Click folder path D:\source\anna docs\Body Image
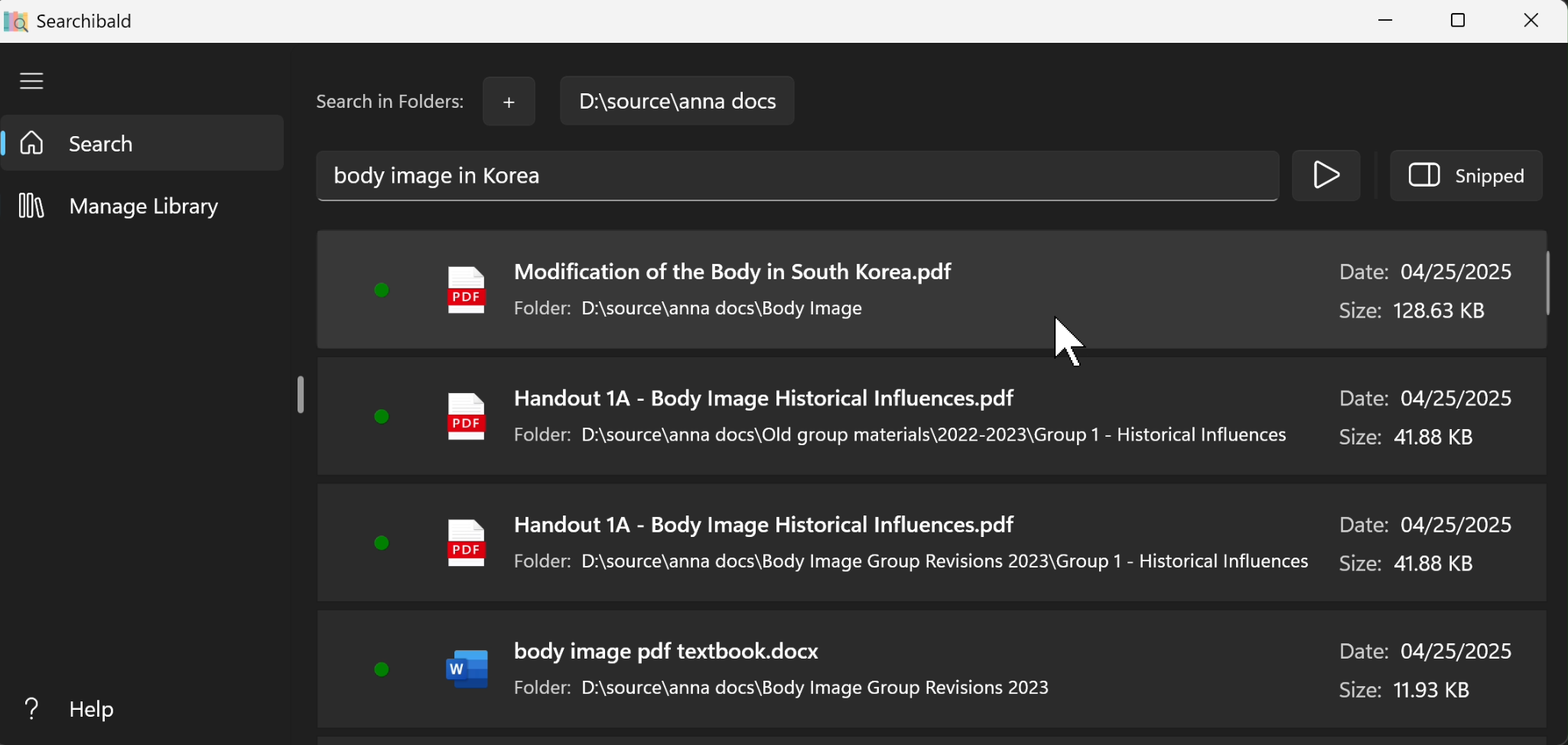This screenshot has width=1568, height=745. [x=721, y=308]
